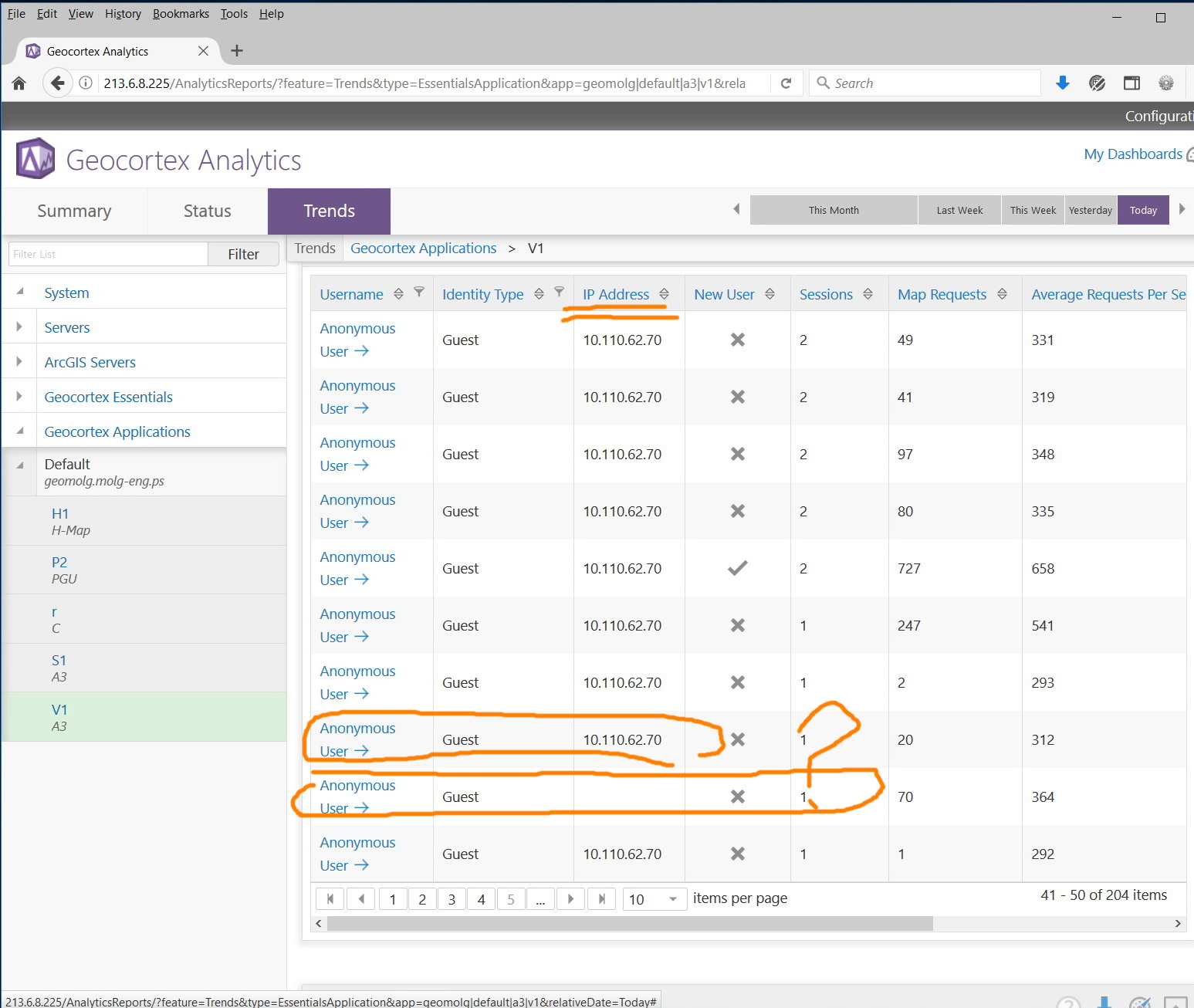Select the Last Week date range
The image size is (1194, 1008).
[959, 210]
